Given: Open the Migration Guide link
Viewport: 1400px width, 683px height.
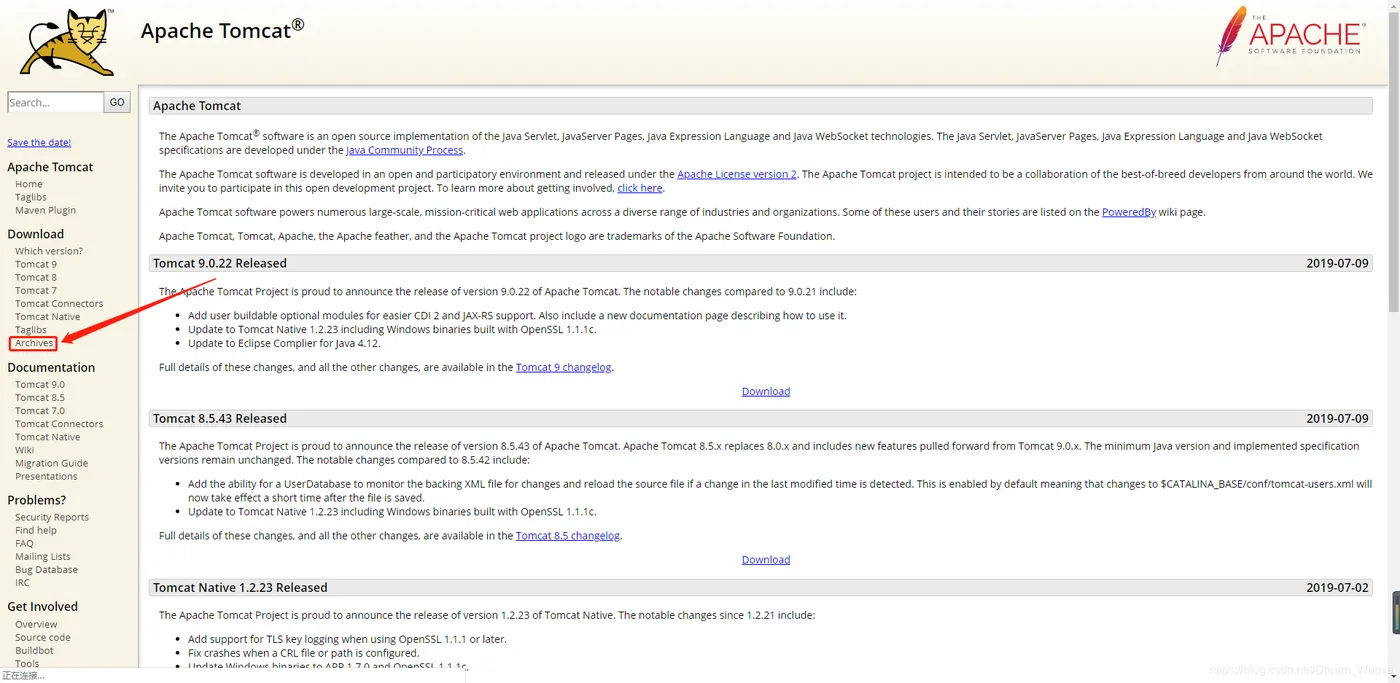Looking at the screenshot, I should tap(52, 463).
